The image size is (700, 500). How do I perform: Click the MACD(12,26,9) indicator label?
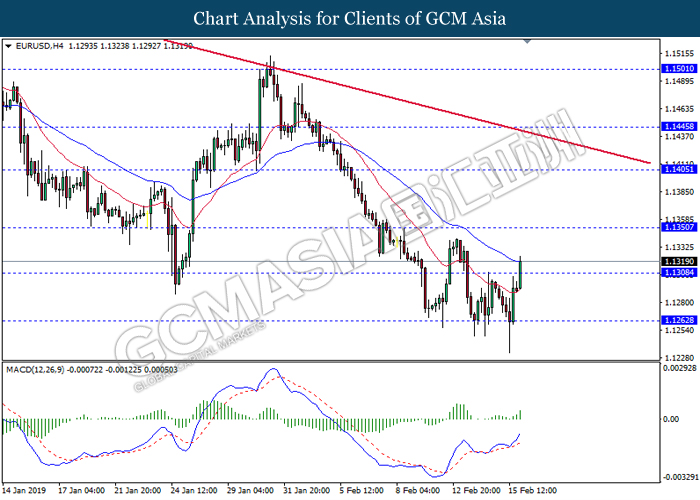(x=35, y=370)
